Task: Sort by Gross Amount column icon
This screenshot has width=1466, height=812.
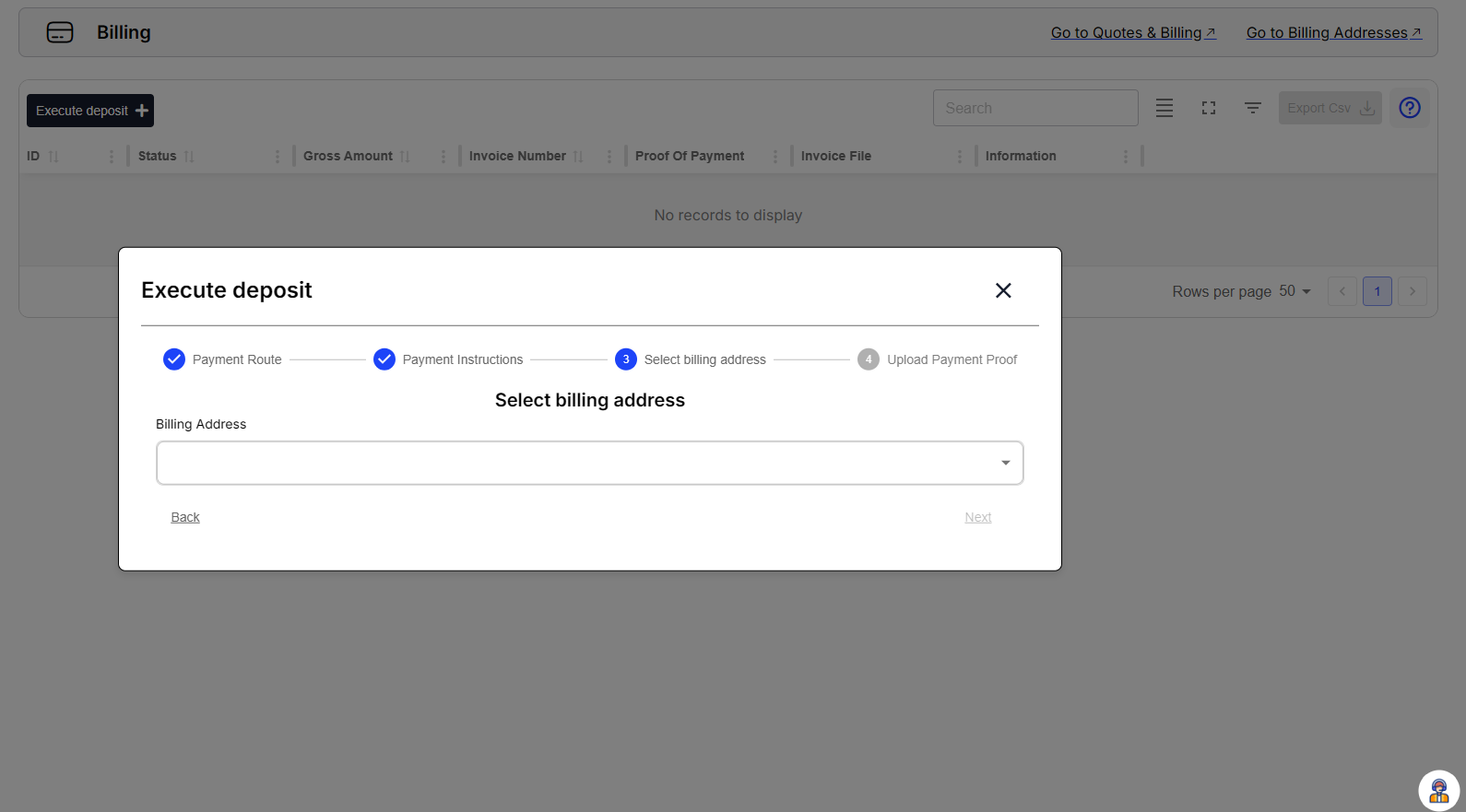Action: pyautogui.click(x=405, y=157)
